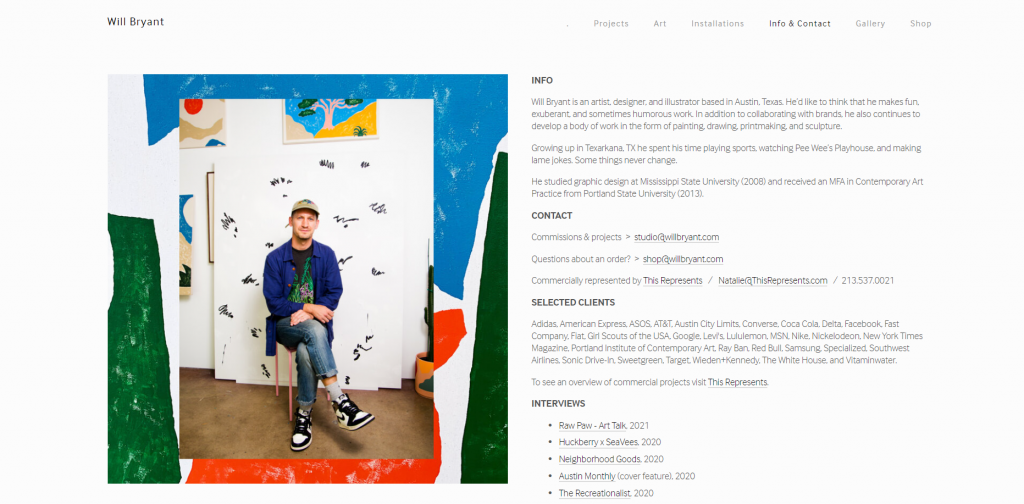The width and height of the screenshot is (1024, 504).
Task: Click Natalie@ThisRepresents.com email link
Action: coord(773,281)
